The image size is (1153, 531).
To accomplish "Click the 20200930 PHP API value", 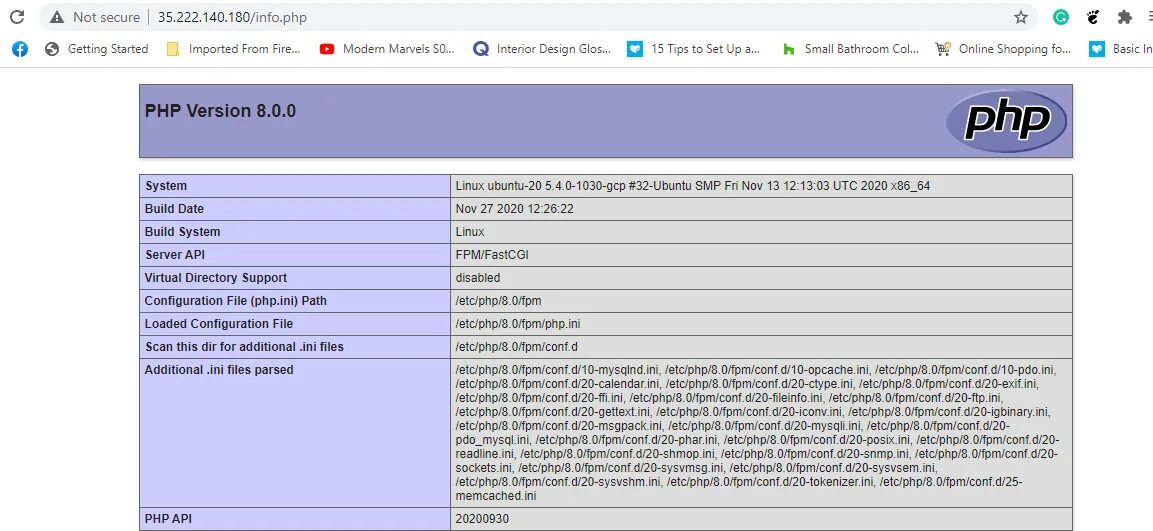I will click(x=482, y=519).
